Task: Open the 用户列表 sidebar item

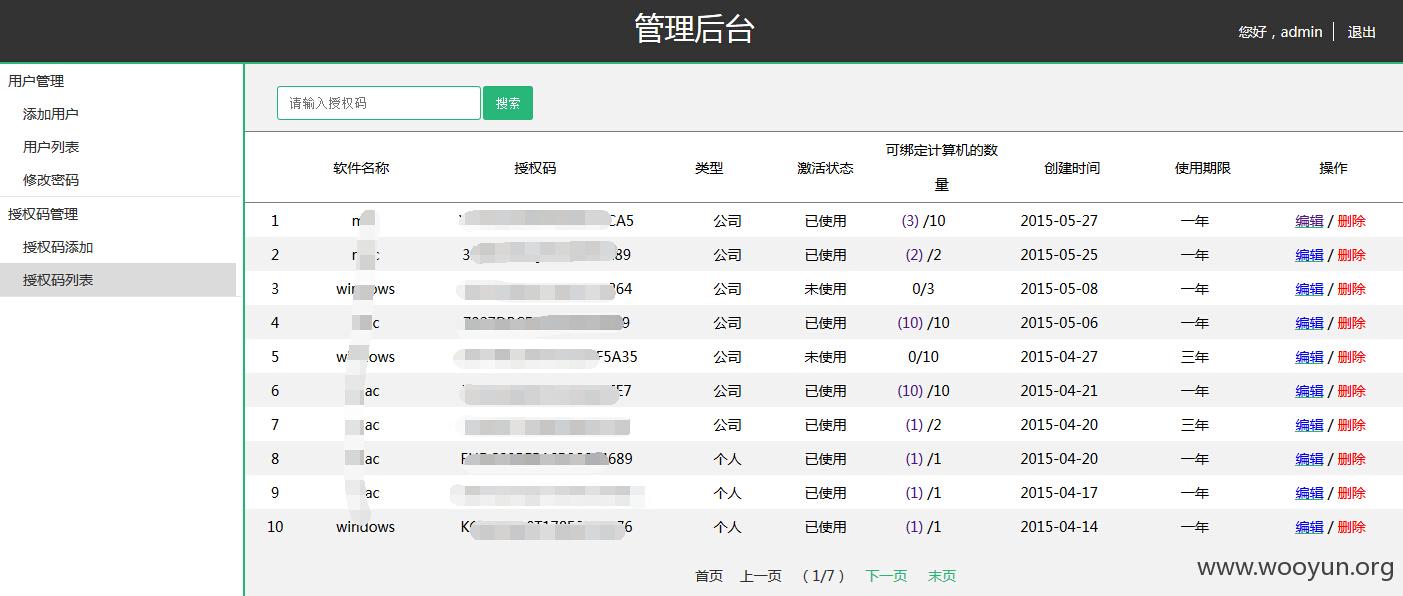Action: pos(51,147)
